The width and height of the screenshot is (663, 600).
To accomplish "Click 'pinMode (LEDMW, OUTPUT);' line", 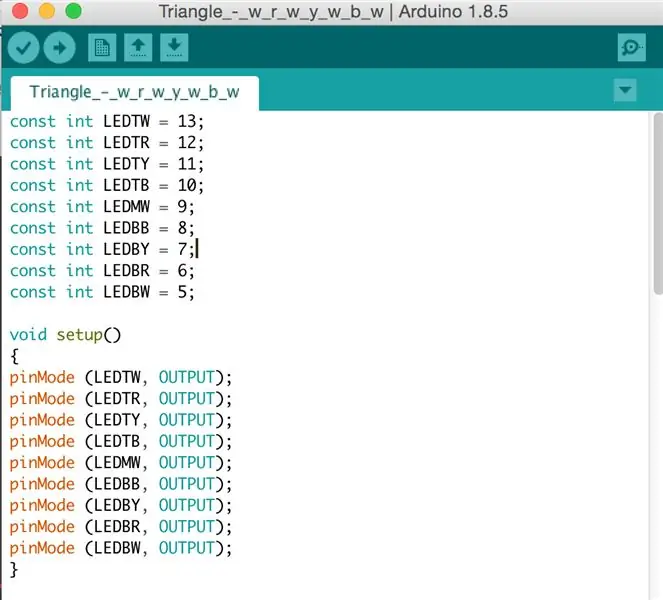I will (x=121, y=463).
